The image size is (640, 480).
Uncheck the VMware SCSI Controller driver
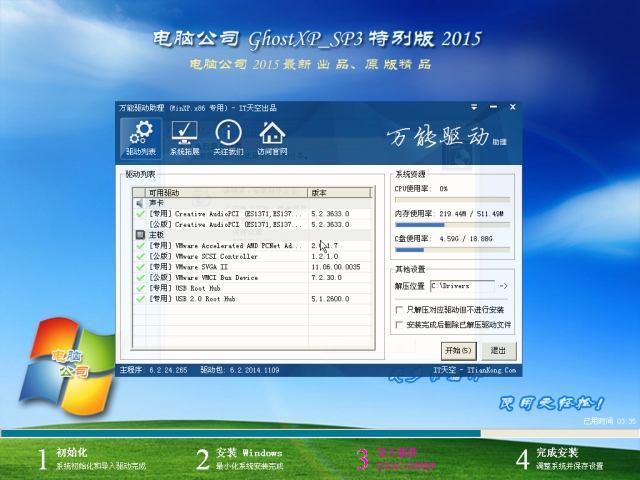(140, 256)
